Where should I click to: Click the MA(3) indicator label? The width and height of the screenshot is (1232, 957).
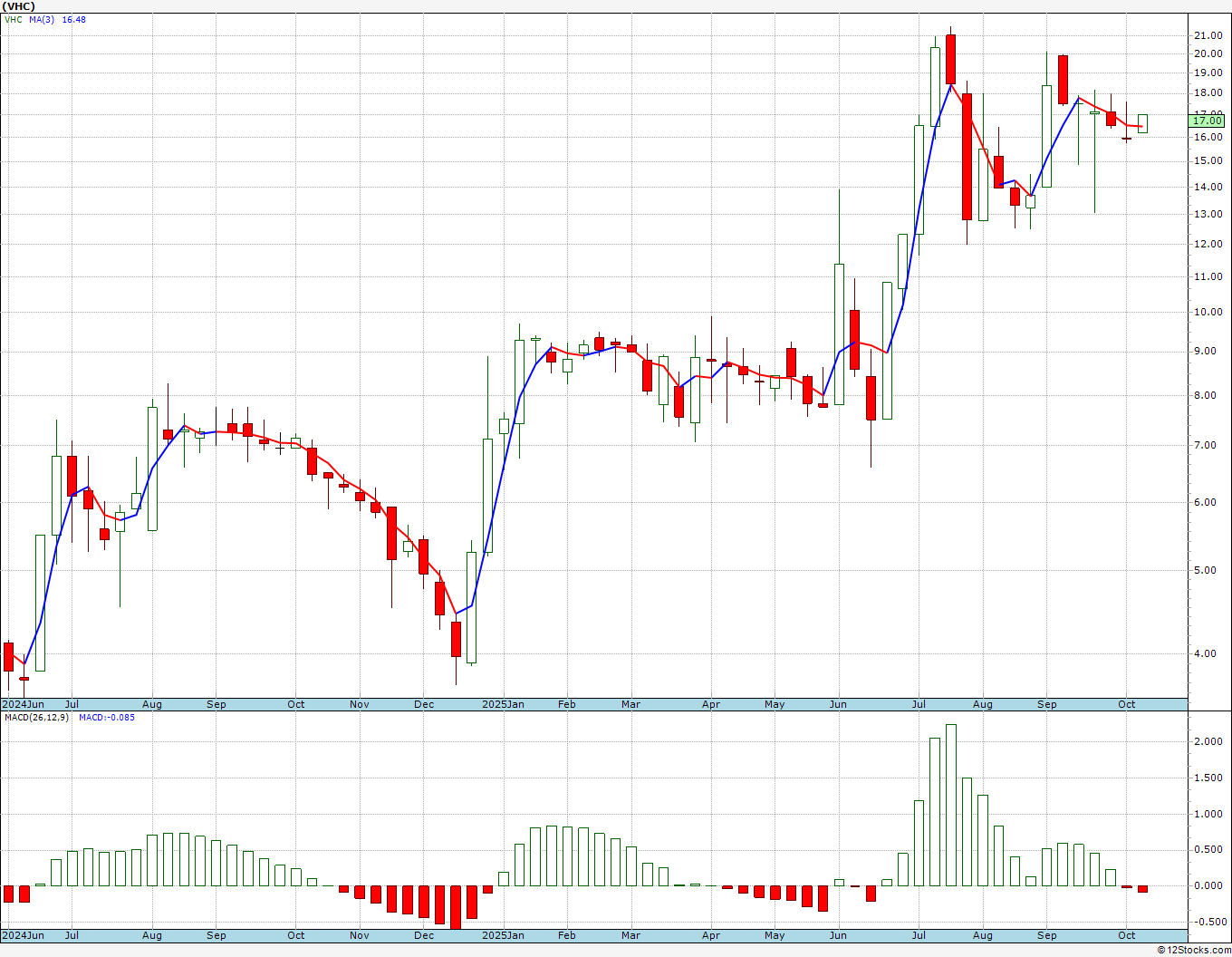42,19
